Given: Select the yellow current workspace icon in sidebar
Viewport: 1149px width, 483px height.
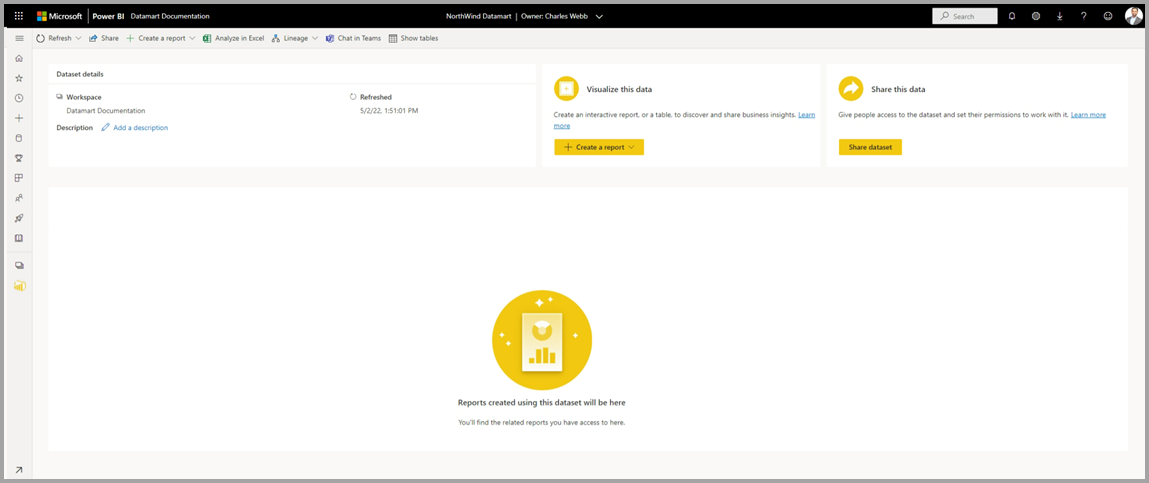Looking at the screenshot, I should (x=20, y=286).
